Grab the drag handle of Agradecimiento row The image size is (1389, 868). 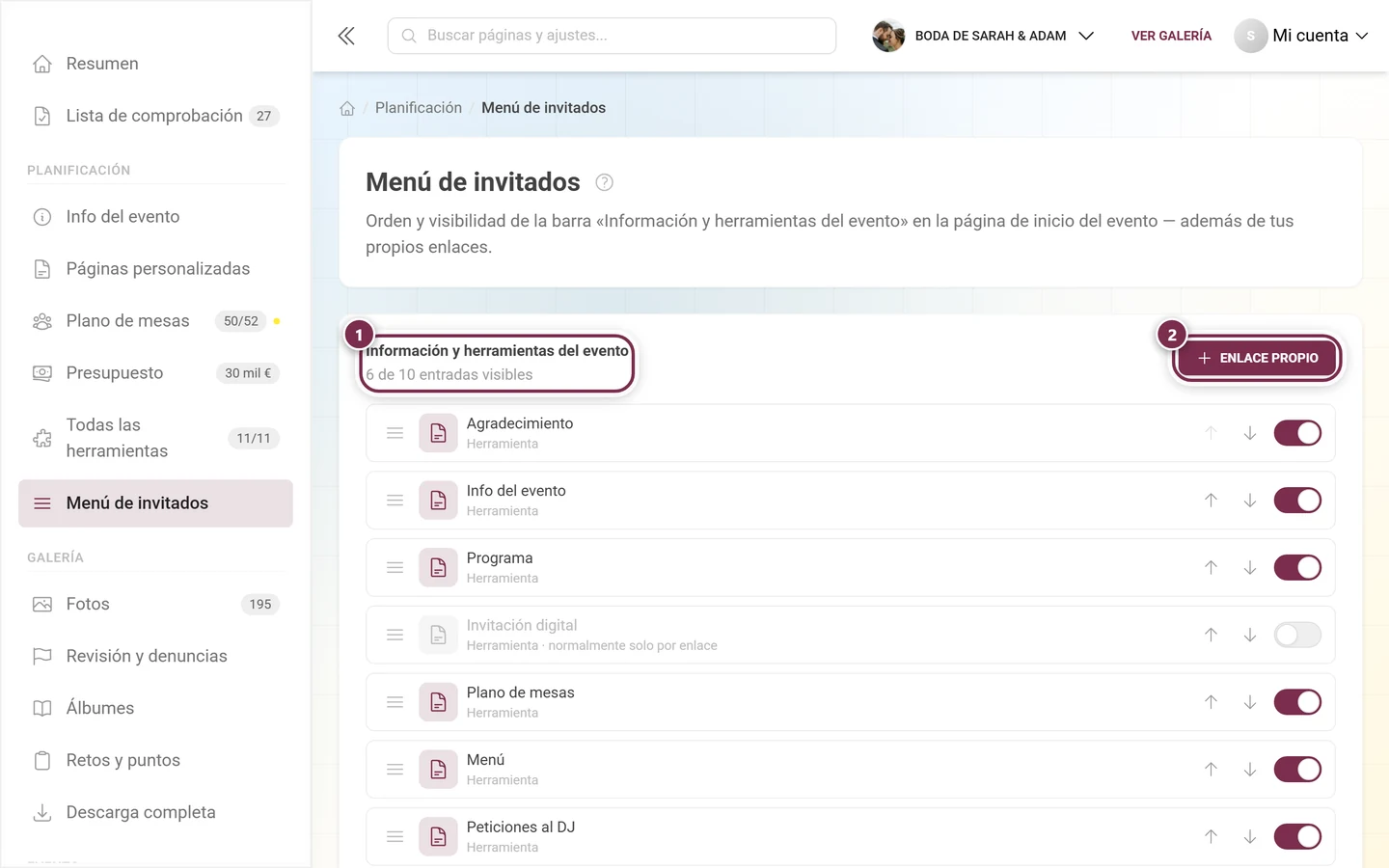point(395,433)
